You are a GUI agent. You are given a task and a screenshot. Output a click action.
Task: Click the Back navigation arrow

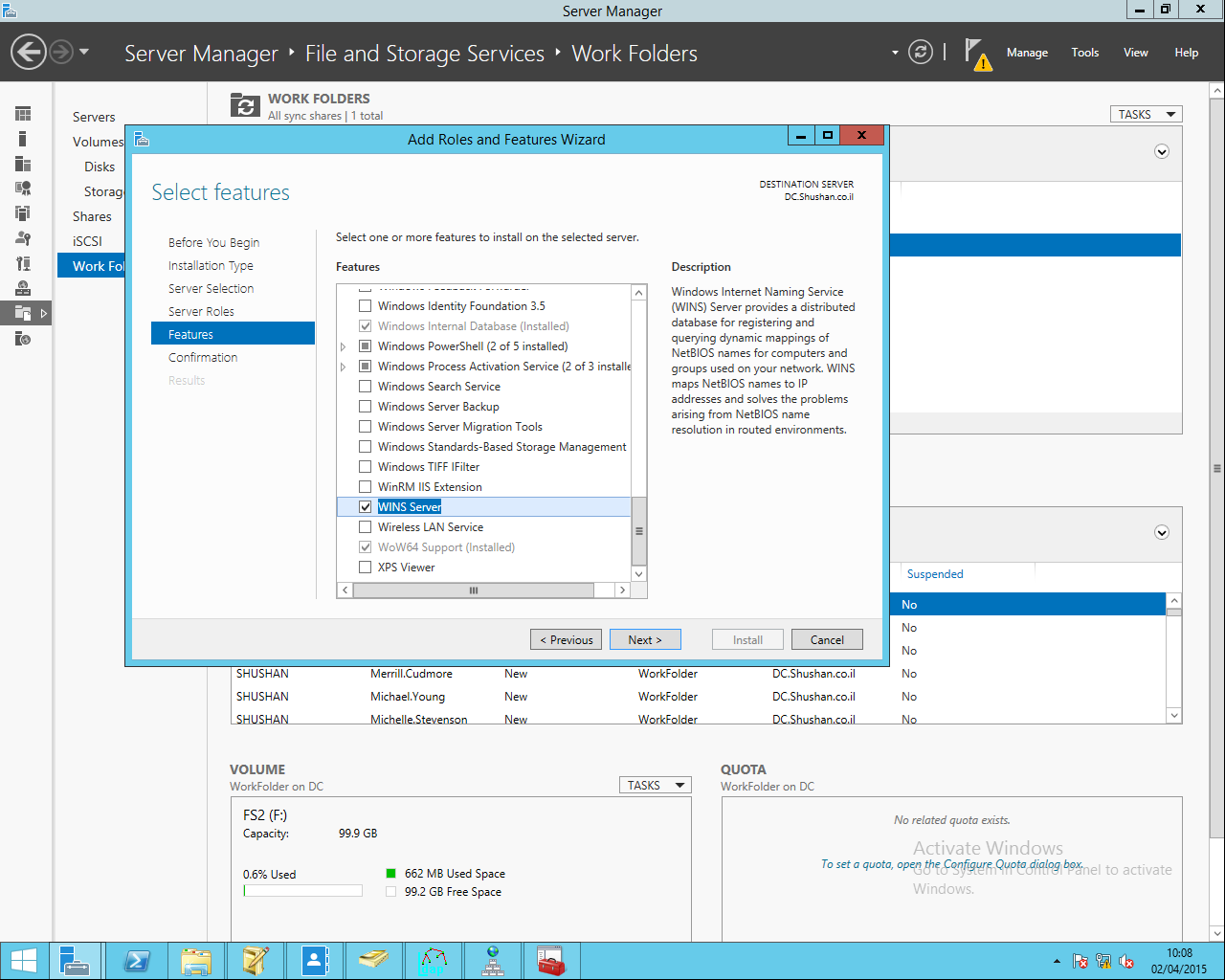(29, 52)
